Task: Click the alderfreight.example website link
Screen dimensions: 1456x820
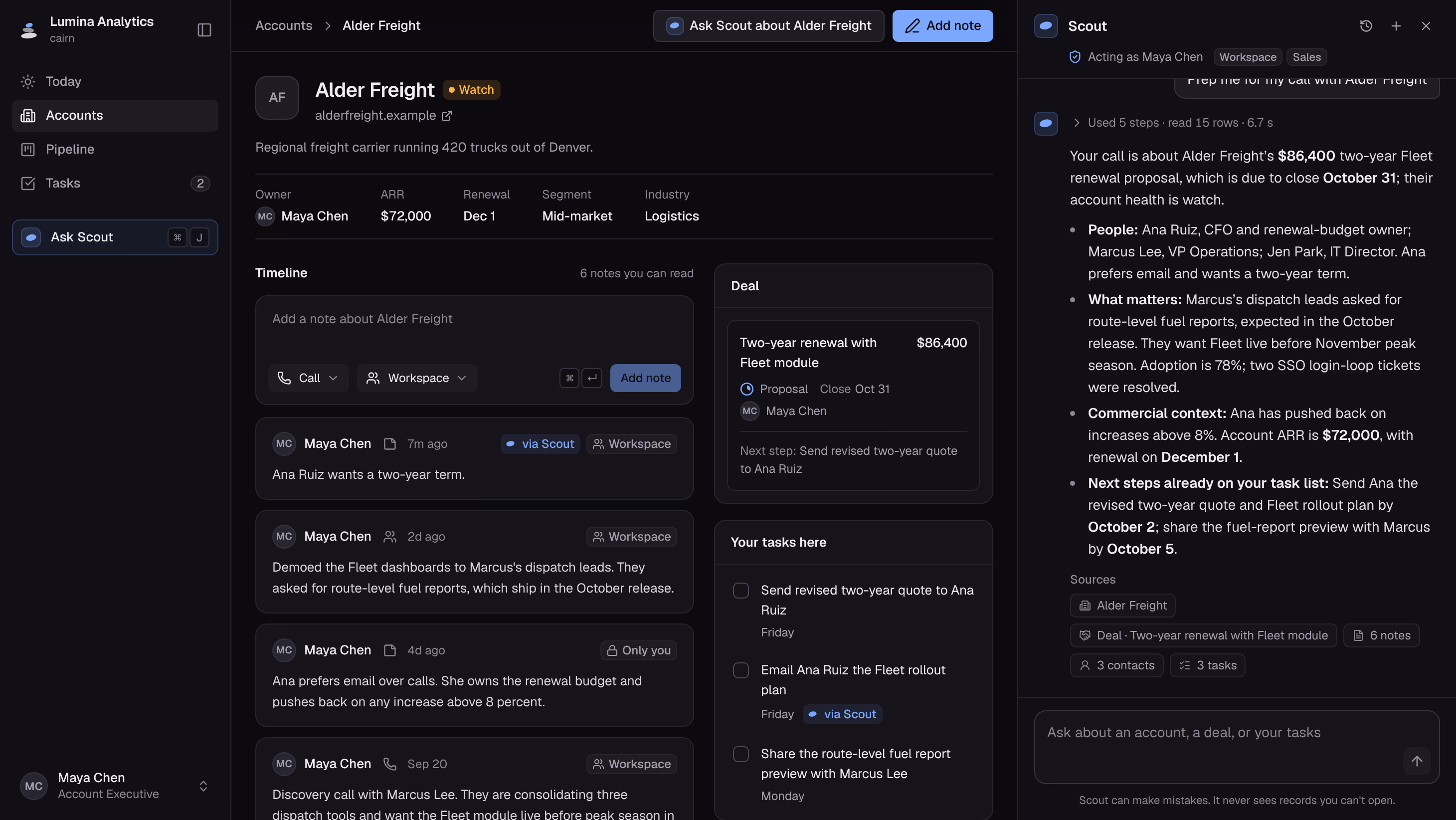Action: tap(375, 115)
